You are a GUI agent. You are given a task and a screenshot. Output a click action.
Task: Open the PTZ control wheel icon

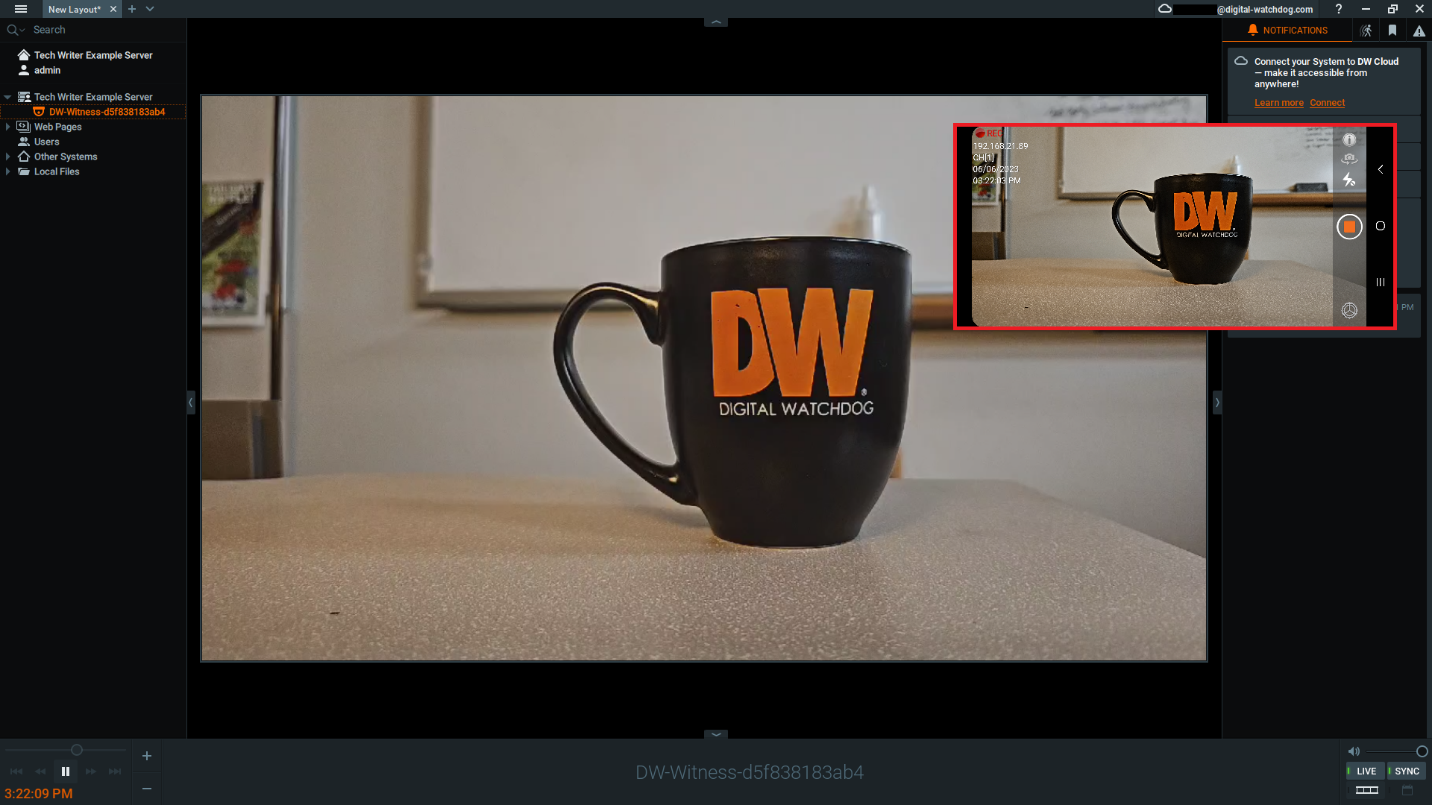[1349, 310]
